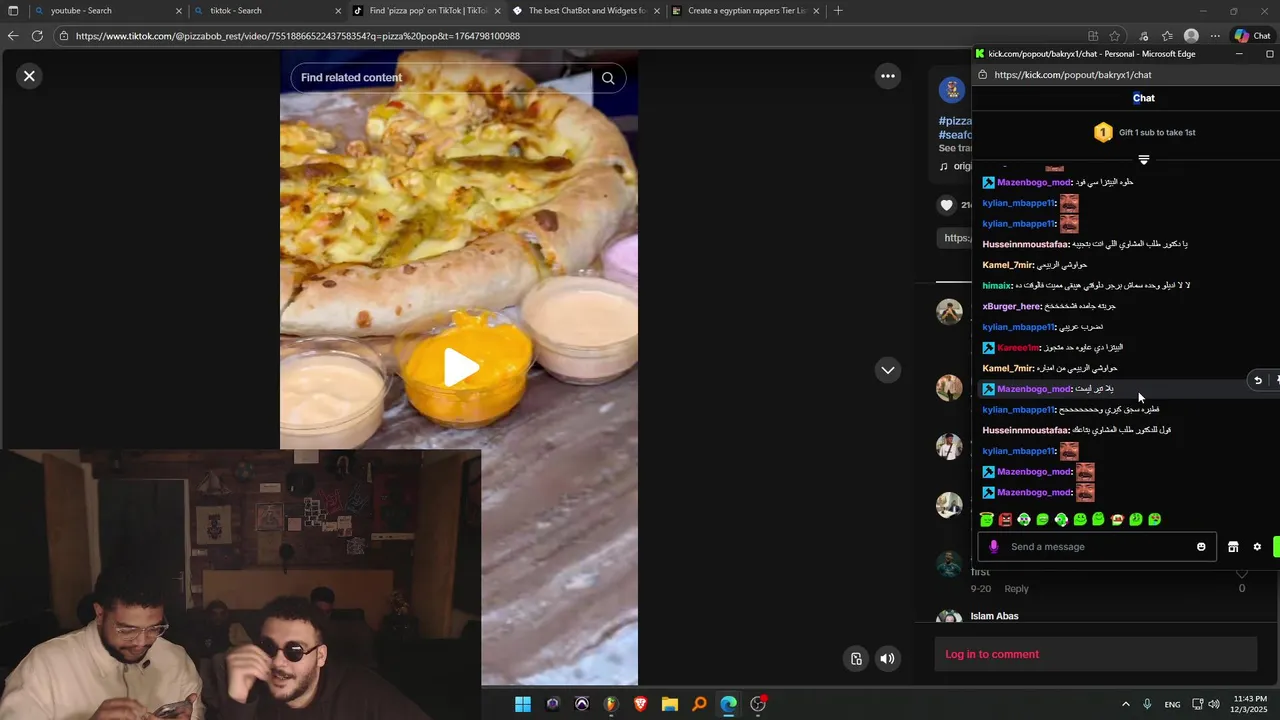Image resolution: width=1280 pixels, height=720 pixels.
Task: Show hidden system tray icons
Action: click(x=1125, y=704)
